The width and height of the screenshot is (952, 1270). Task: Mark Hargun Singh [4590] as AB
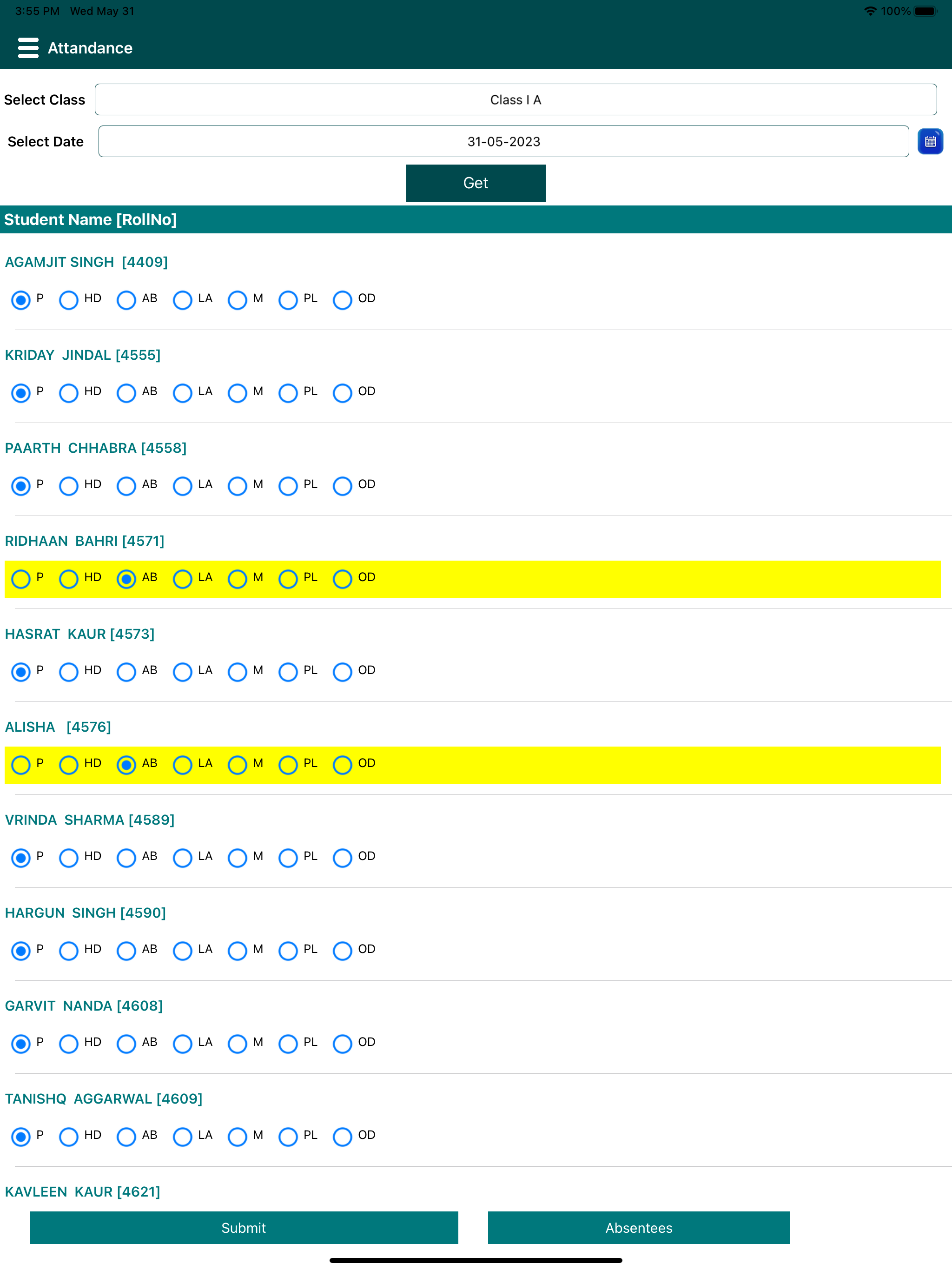[x=126, y=951]
